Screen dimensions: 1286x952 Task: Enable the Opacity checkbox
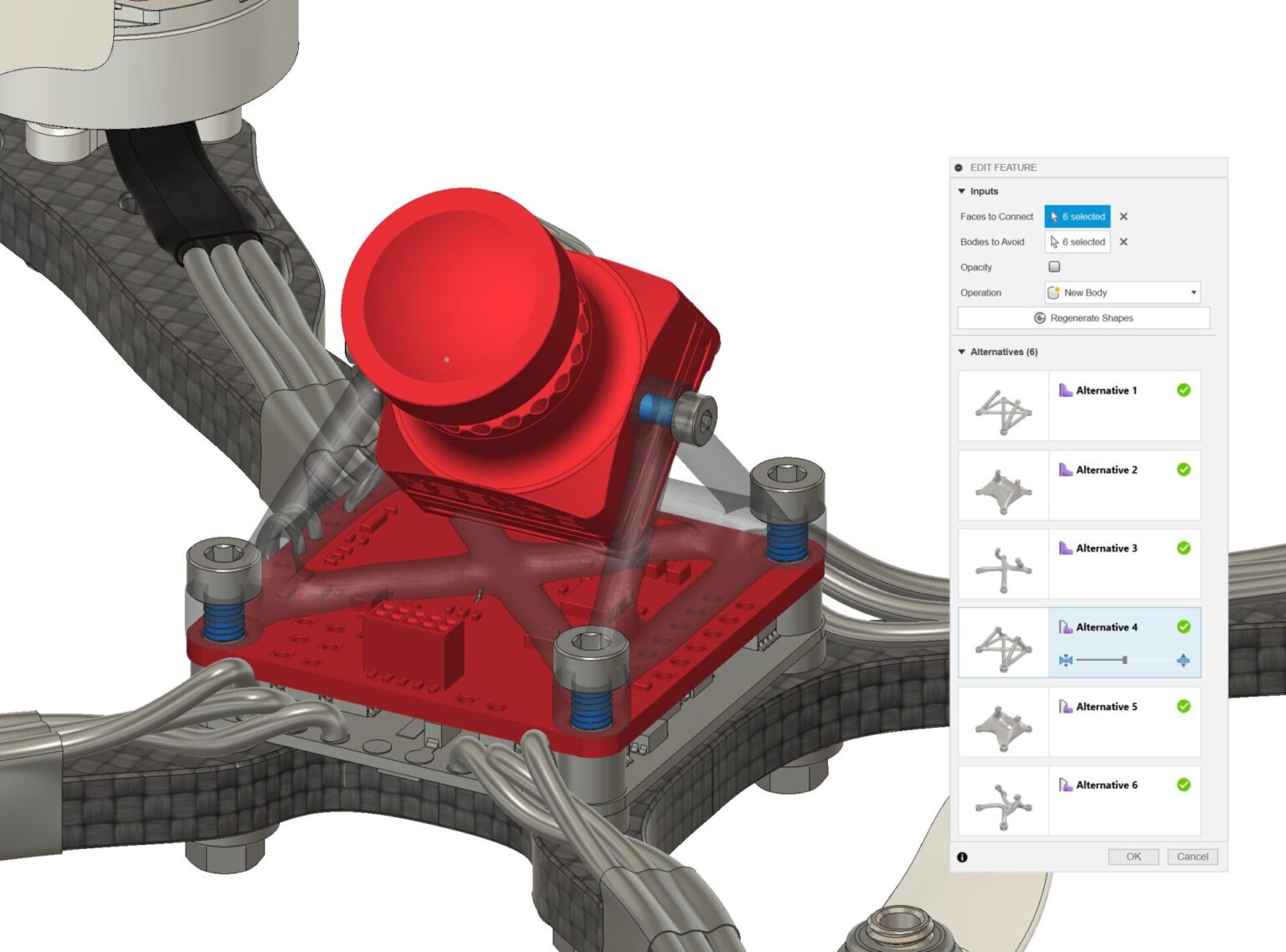pos(1054,266)
